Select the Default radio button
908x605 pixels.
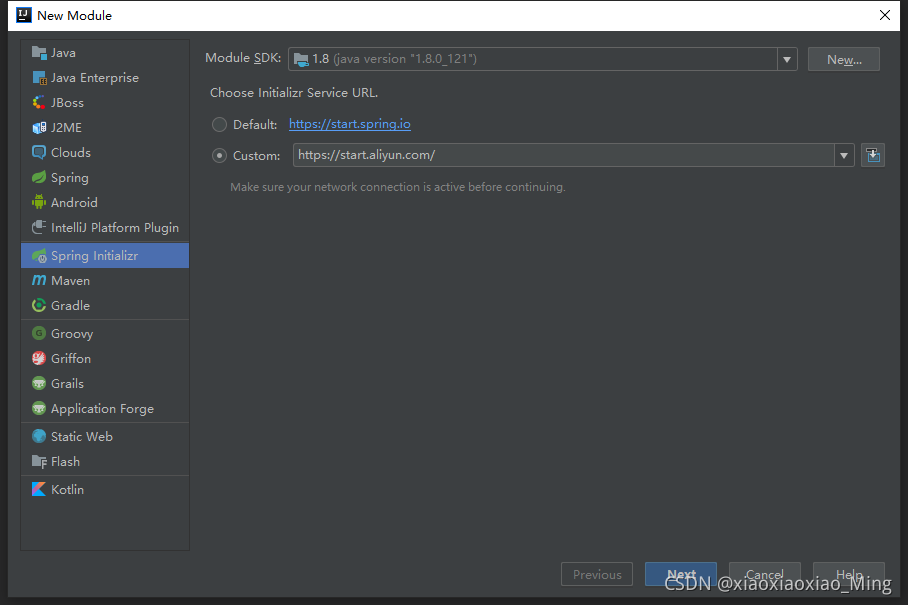pyautogui.click(x=219, y=124)
